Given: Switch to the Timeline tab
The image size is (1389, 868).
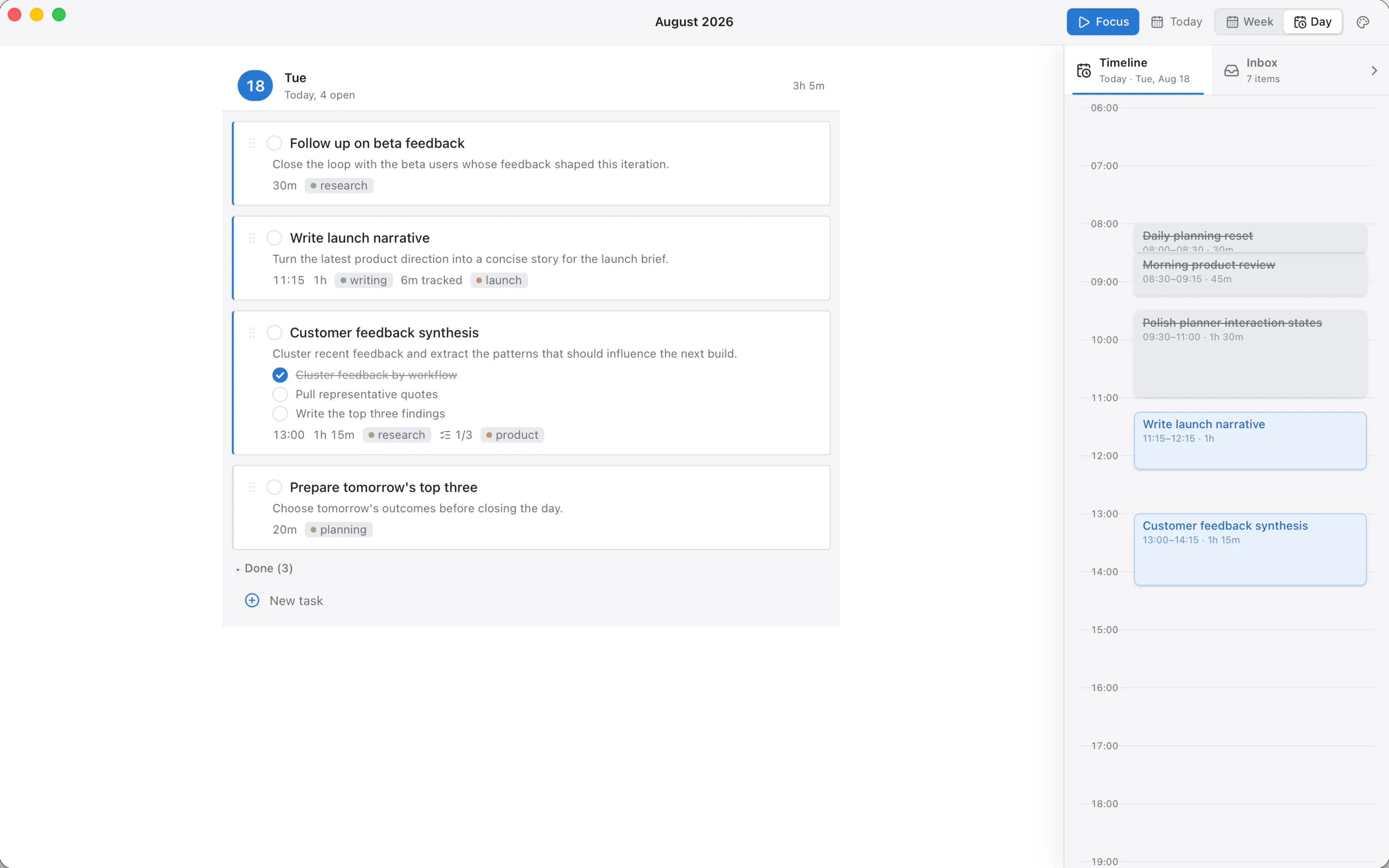Looking at the screenshot, I should pos(1138,70).
